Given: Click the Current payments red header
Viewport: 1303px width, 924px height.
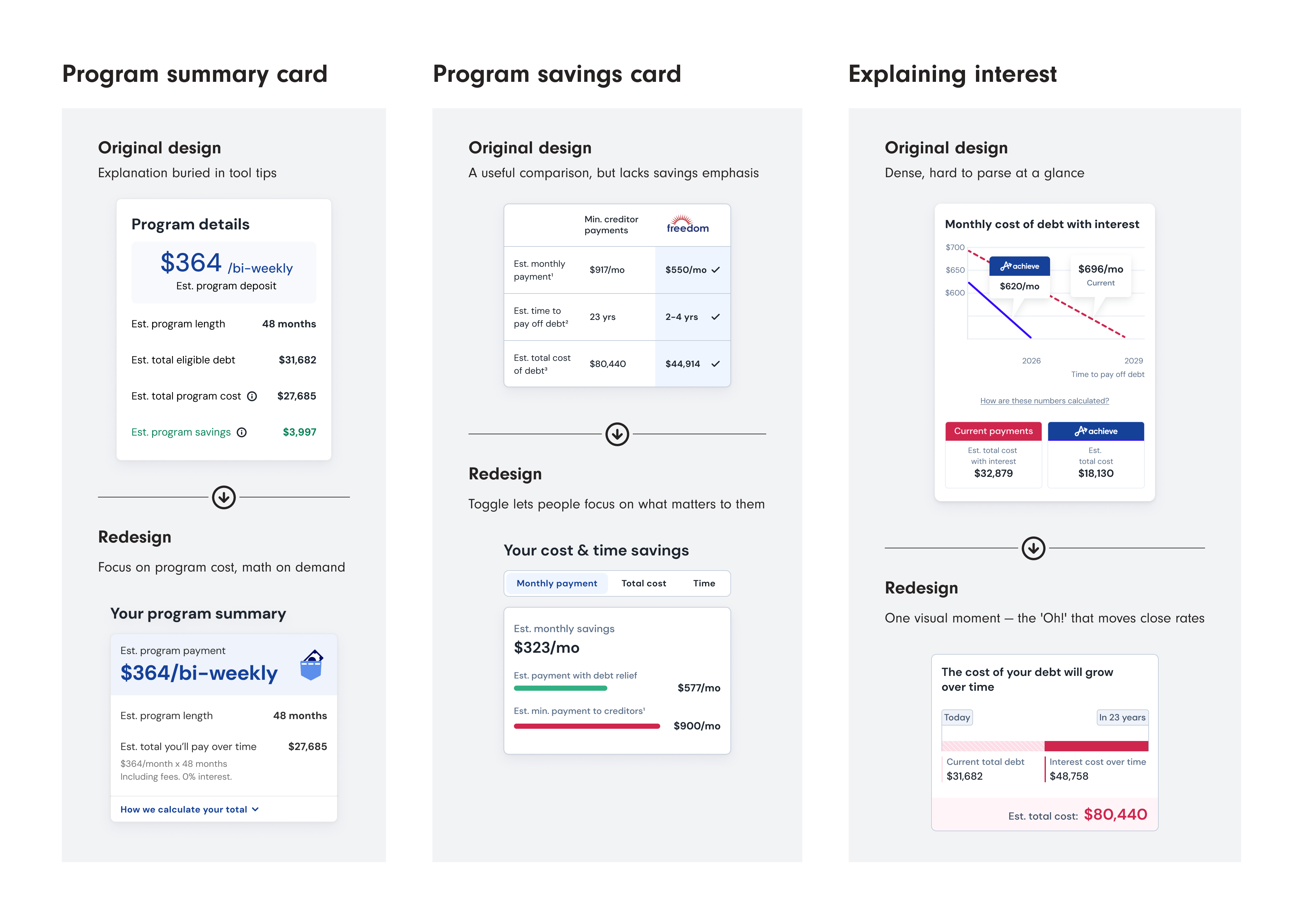Looking at the screenshot, I should [993, 431].
